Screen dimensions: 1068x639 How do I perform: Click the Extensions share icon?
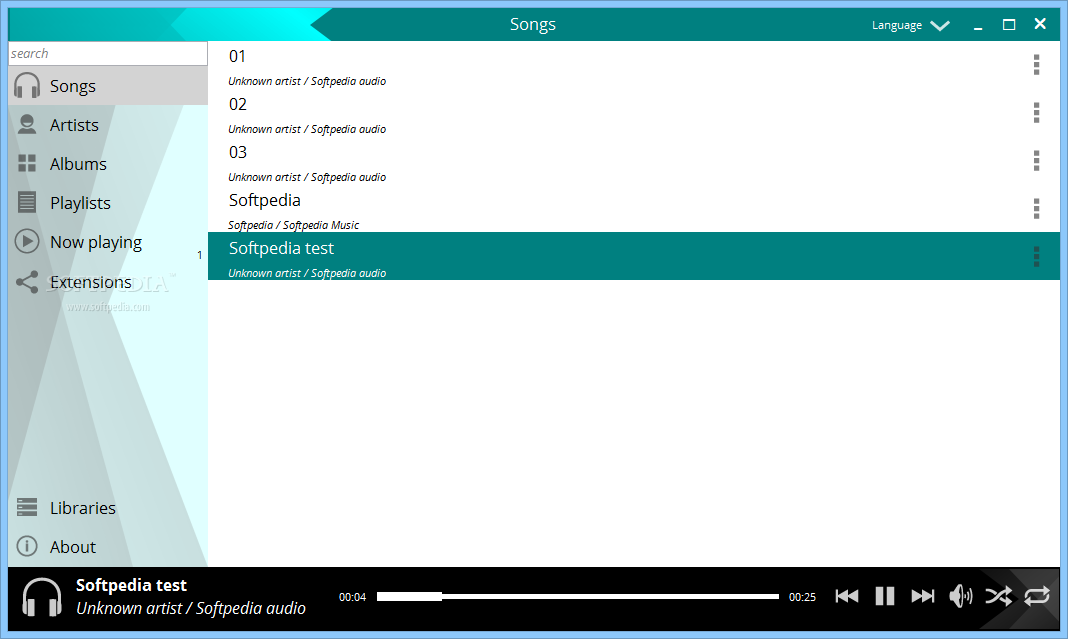pyautogui.click(x=27, y=282)
